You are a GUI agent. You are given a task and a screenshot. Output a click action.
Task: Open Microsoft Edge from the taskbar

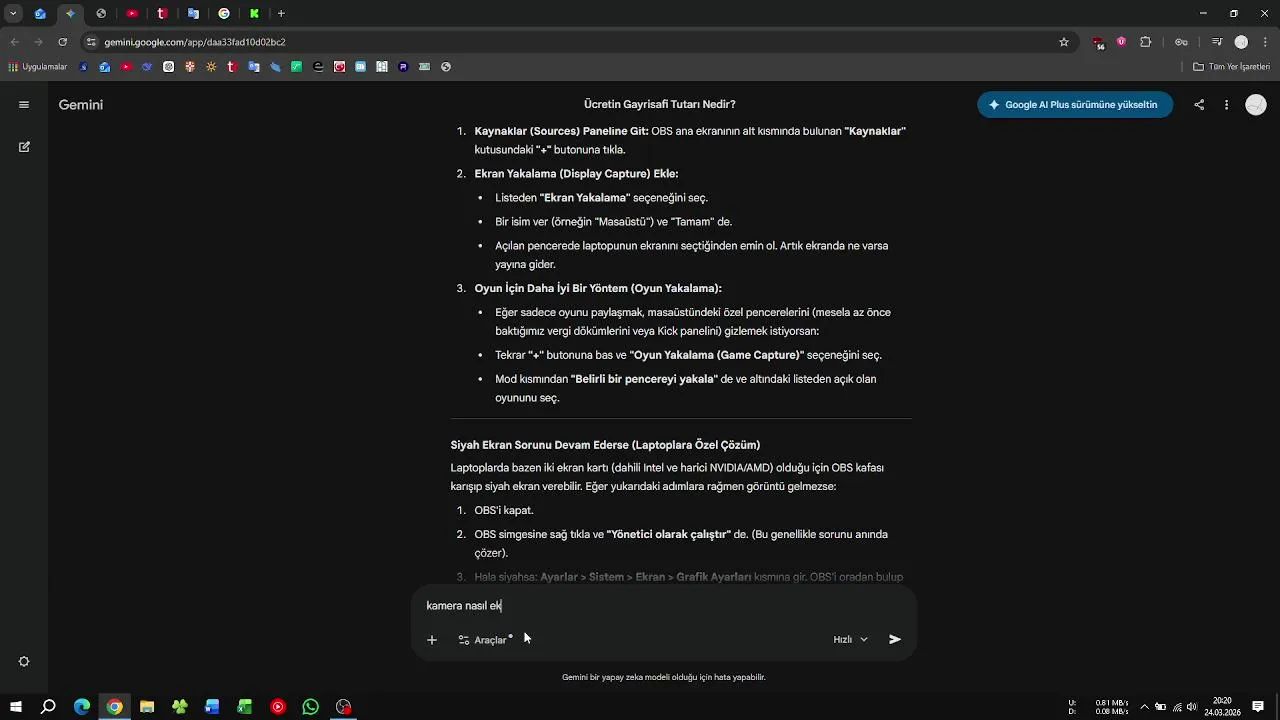click(82, 707)
